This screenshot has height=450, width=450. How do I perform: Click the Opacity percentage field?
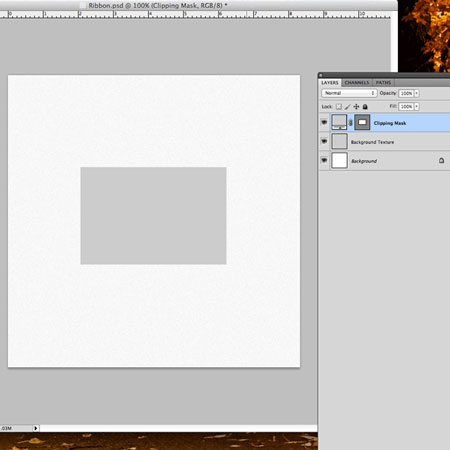tap(406, 93)
